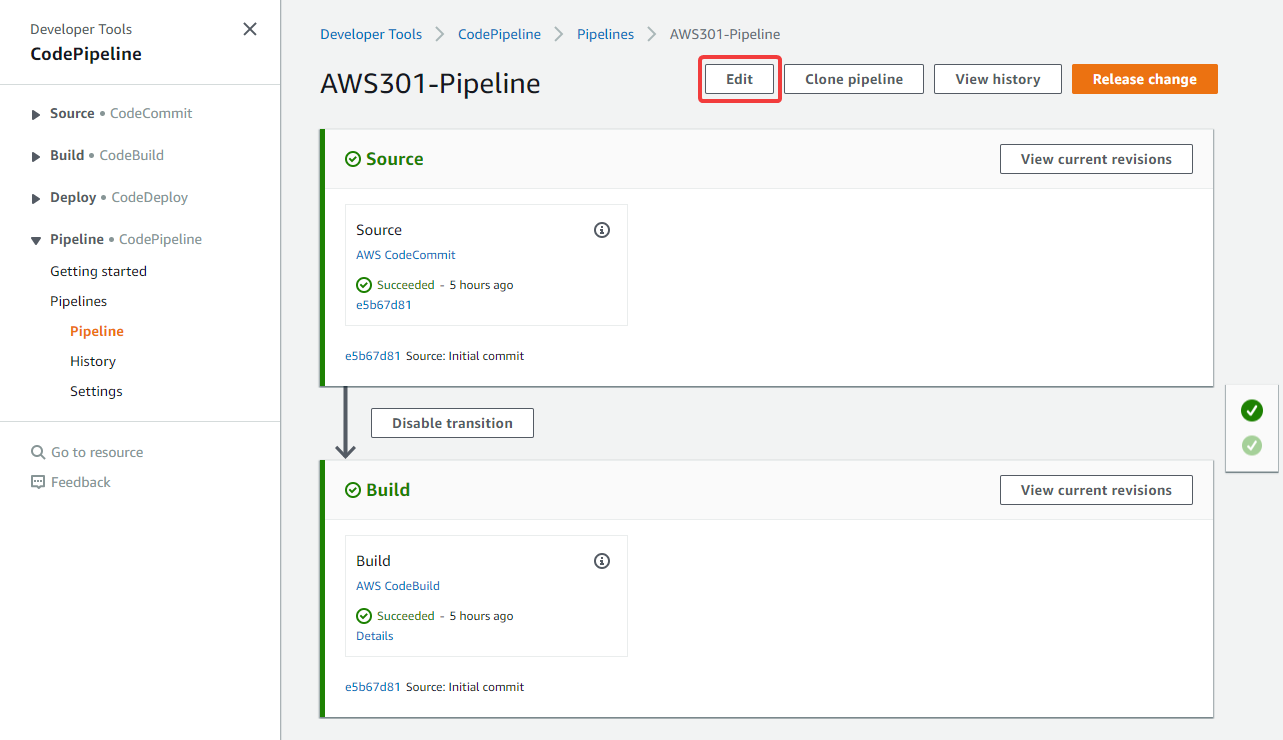The width and height of the screenshot is (1283, 740).
Task: Click the Feedback speech bubble icon
Action: click(x=38, y=482)
